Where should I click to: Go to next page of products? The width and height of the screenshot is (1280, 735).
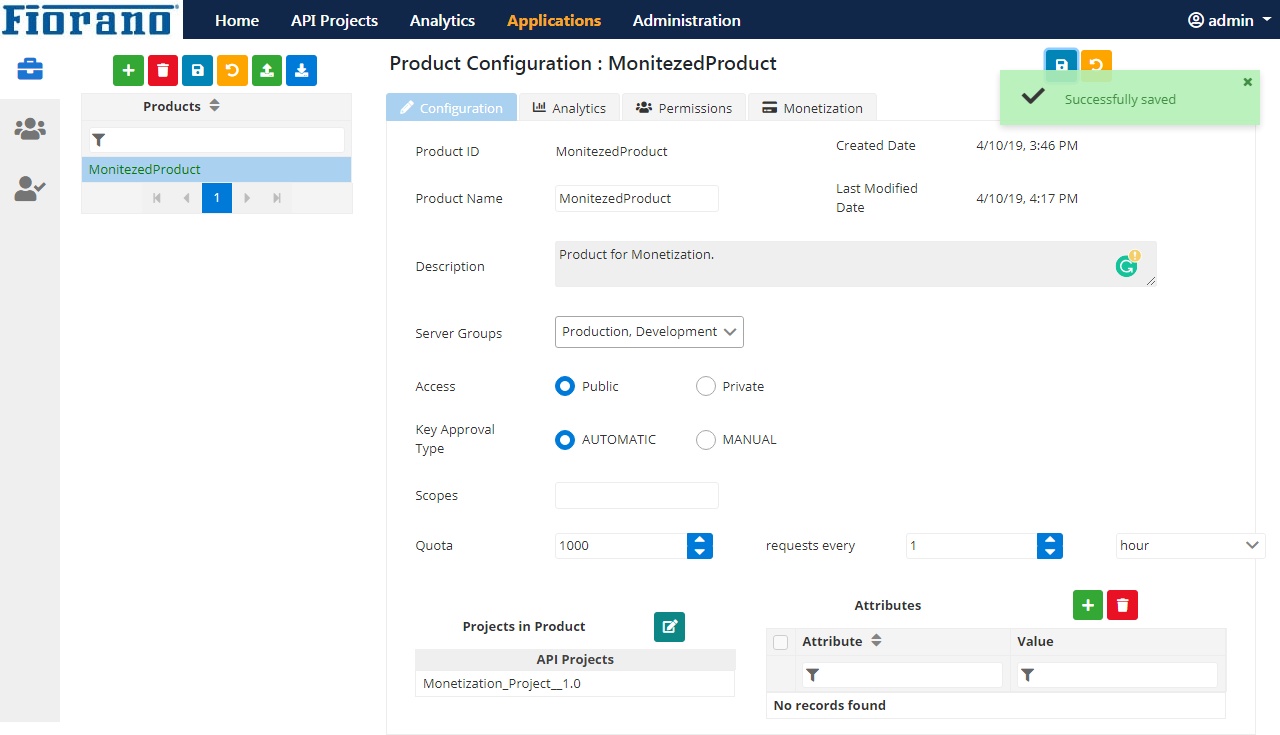pyautogui.click(x=247, y=198)
